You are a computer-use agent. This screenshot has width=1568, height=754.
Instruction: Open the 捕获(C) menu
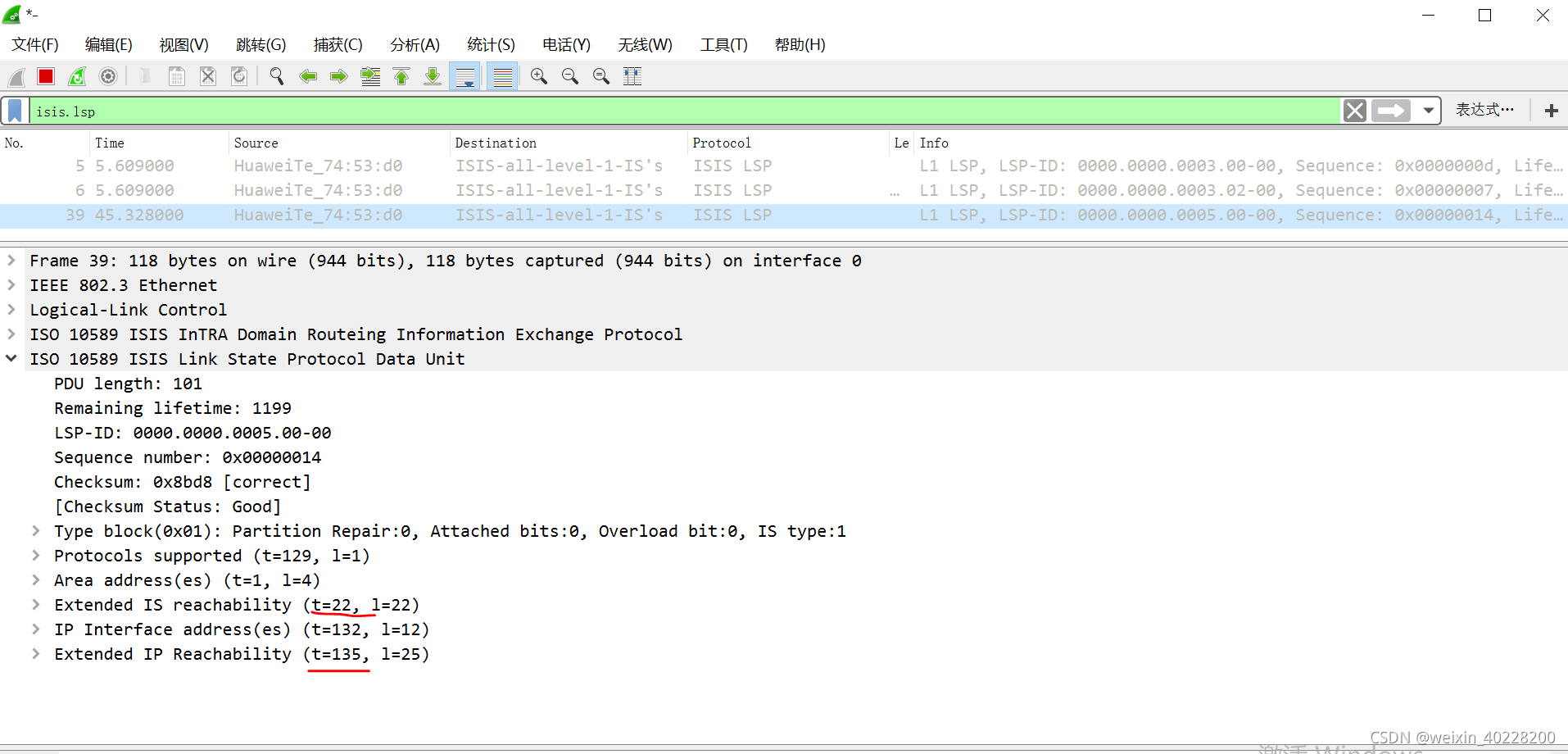[338, 45]
